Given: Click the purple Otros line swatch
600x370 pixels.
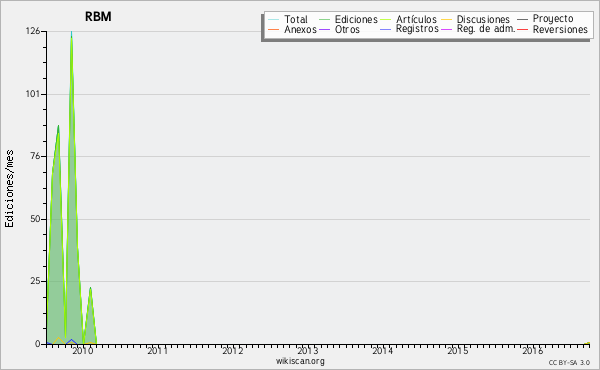Looking at the screenshot, I should 324,29.
